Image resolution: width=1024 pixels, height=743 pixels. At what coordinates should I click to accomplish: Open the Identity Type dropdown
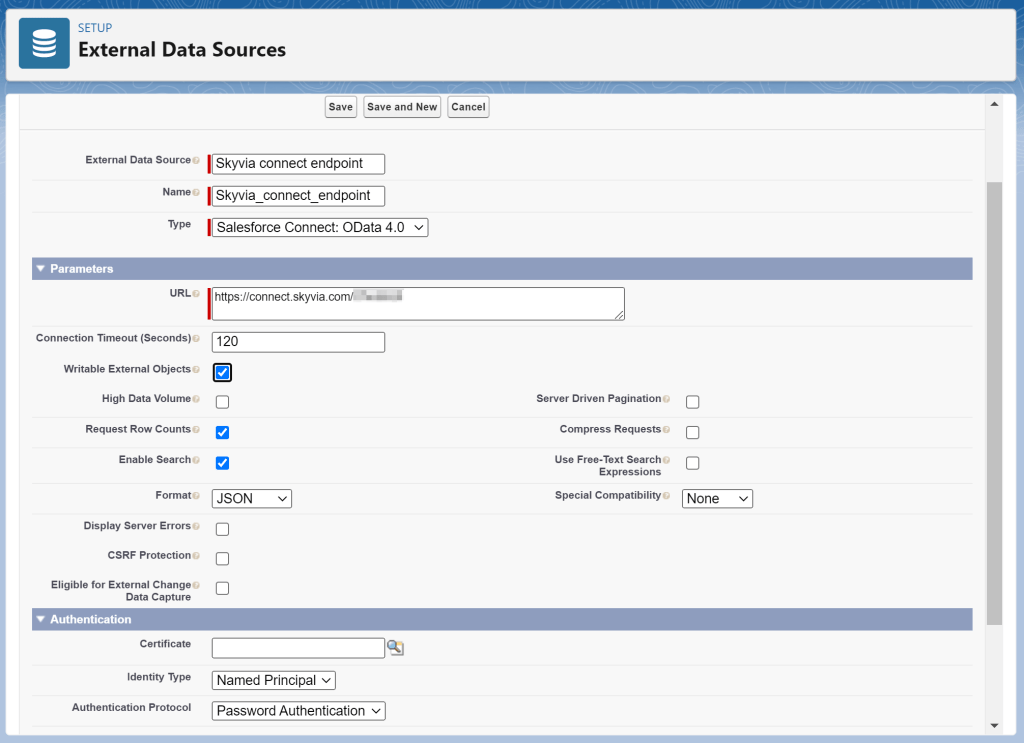pyautogui.click(x=272, y=680)
